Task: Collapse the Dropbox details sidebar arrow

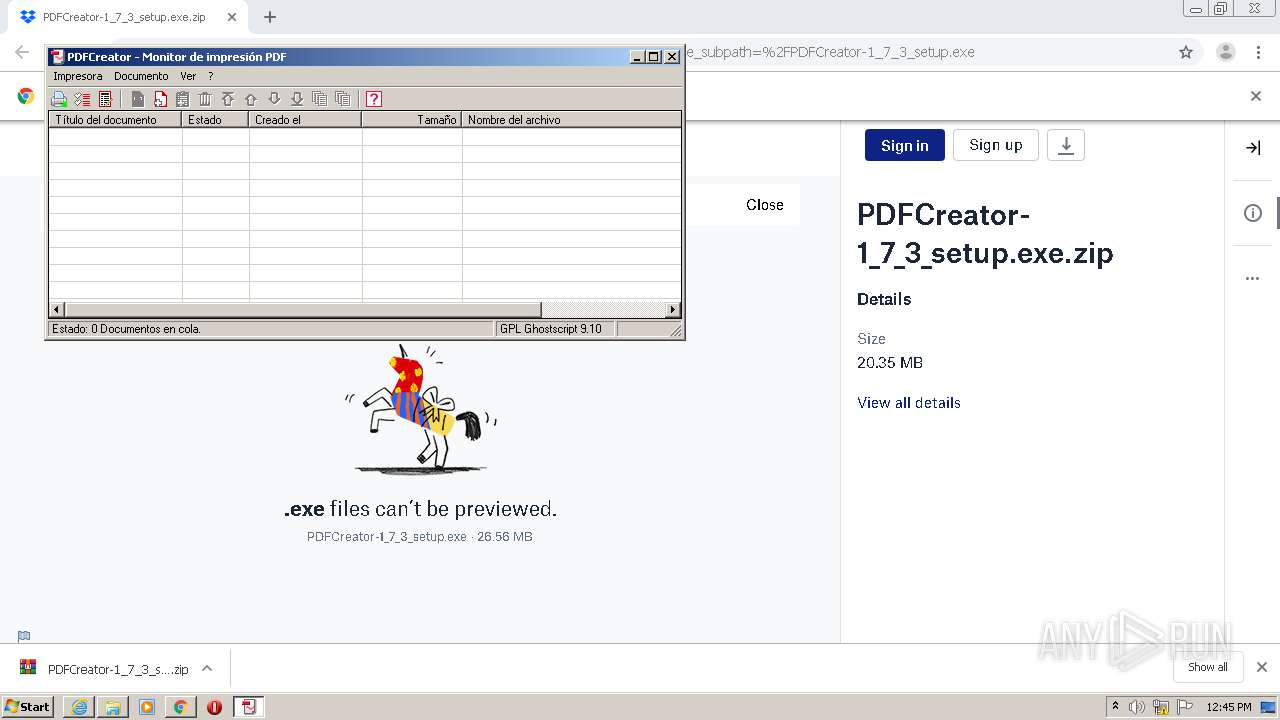Action: coord(1253,148)
